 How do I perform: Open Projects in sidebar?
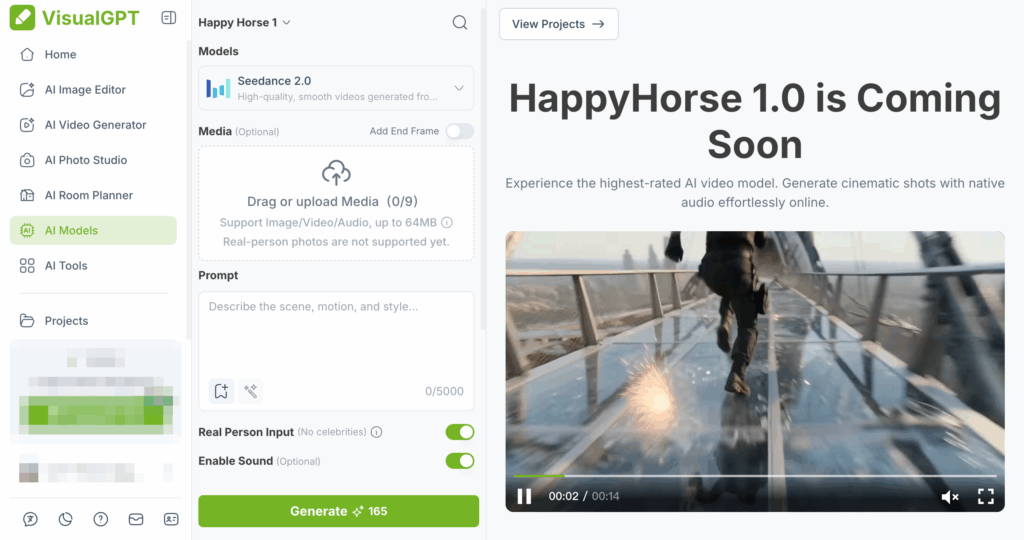93,321
